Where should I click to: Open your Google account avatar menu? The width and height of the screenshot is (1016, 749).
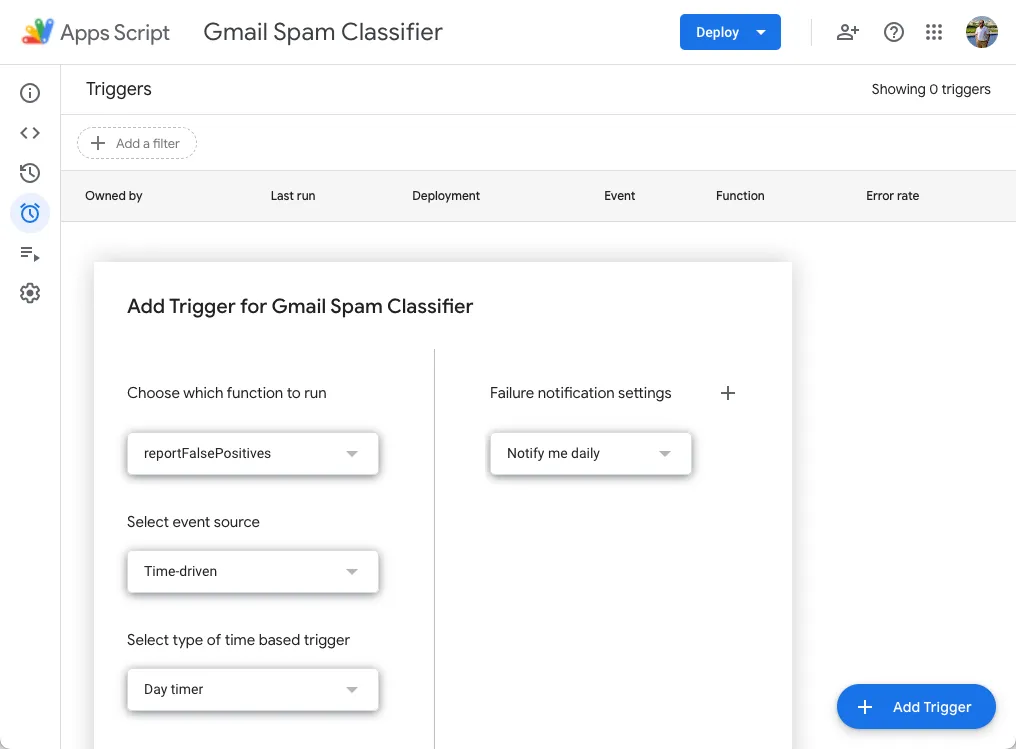982,31
